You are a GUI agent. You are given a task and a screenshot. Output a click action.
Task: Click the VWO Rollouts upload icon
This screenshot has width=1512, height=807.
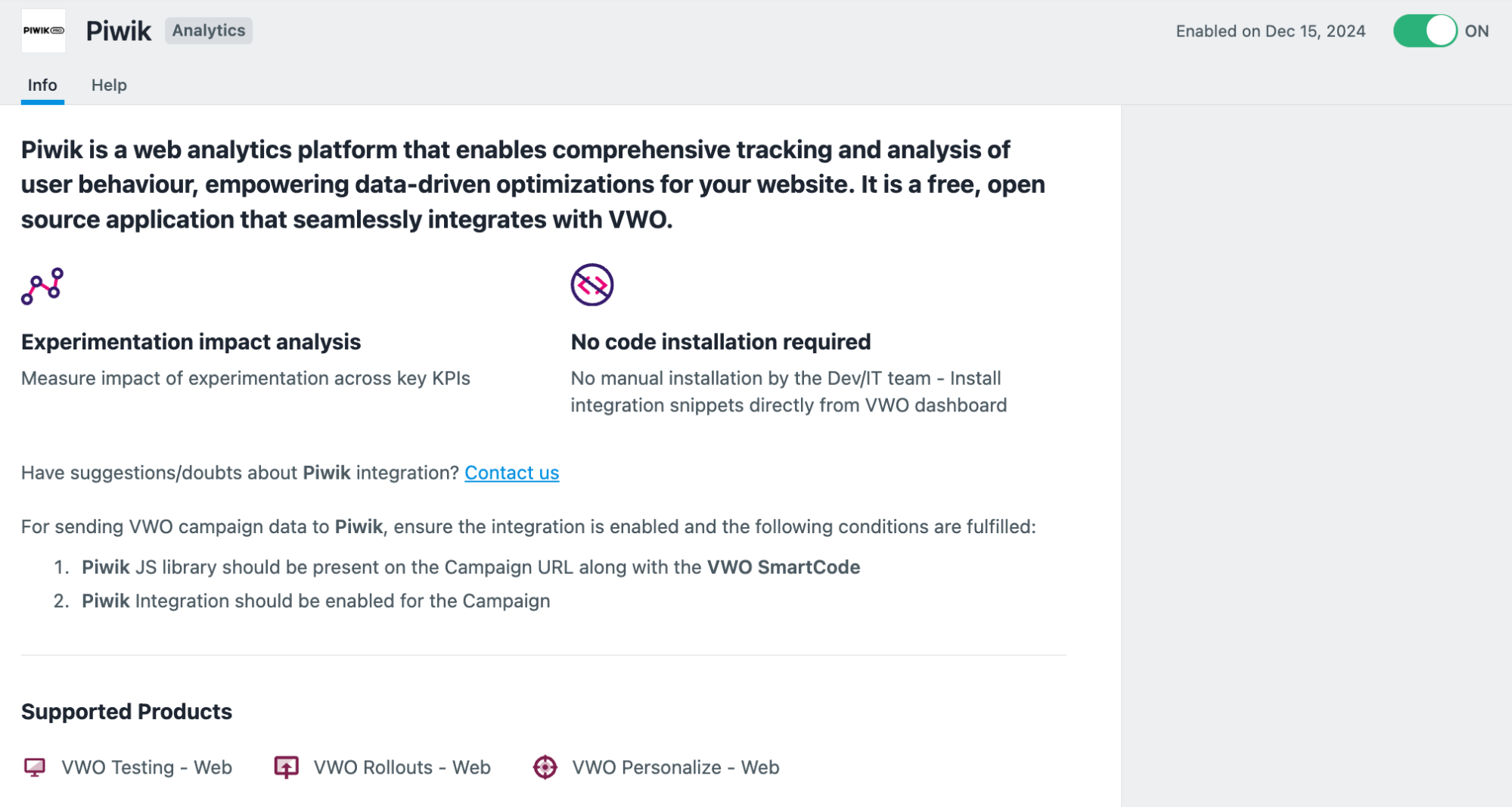point(286,767)
